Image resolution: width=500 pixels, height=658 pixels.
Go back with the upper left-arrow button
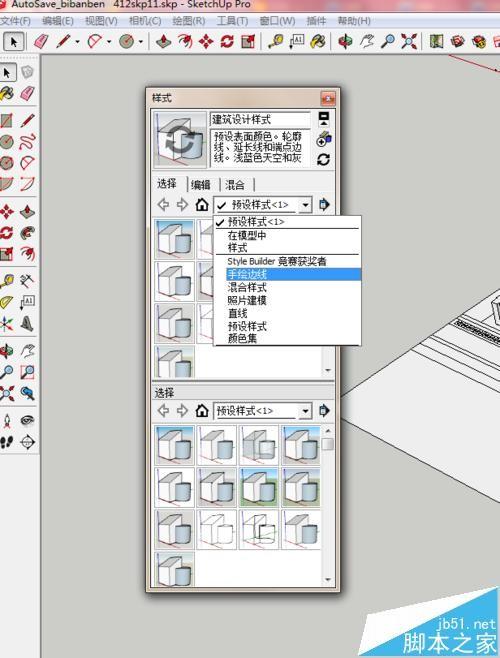click(163, 205)
